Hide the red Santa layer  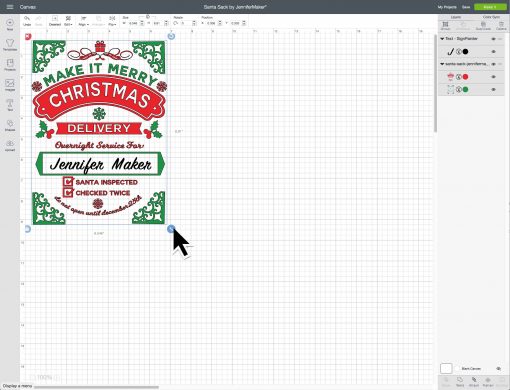[494, 77]
